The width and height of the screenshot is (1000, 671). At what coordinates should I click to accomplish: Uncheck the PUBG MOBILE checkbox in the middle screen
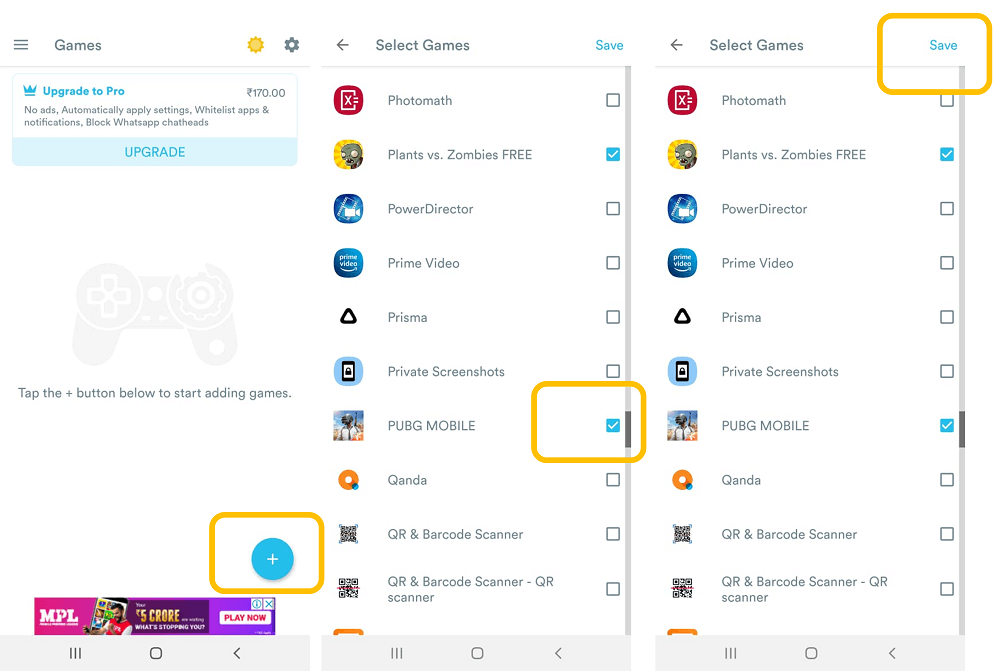(x=613, y=425)
